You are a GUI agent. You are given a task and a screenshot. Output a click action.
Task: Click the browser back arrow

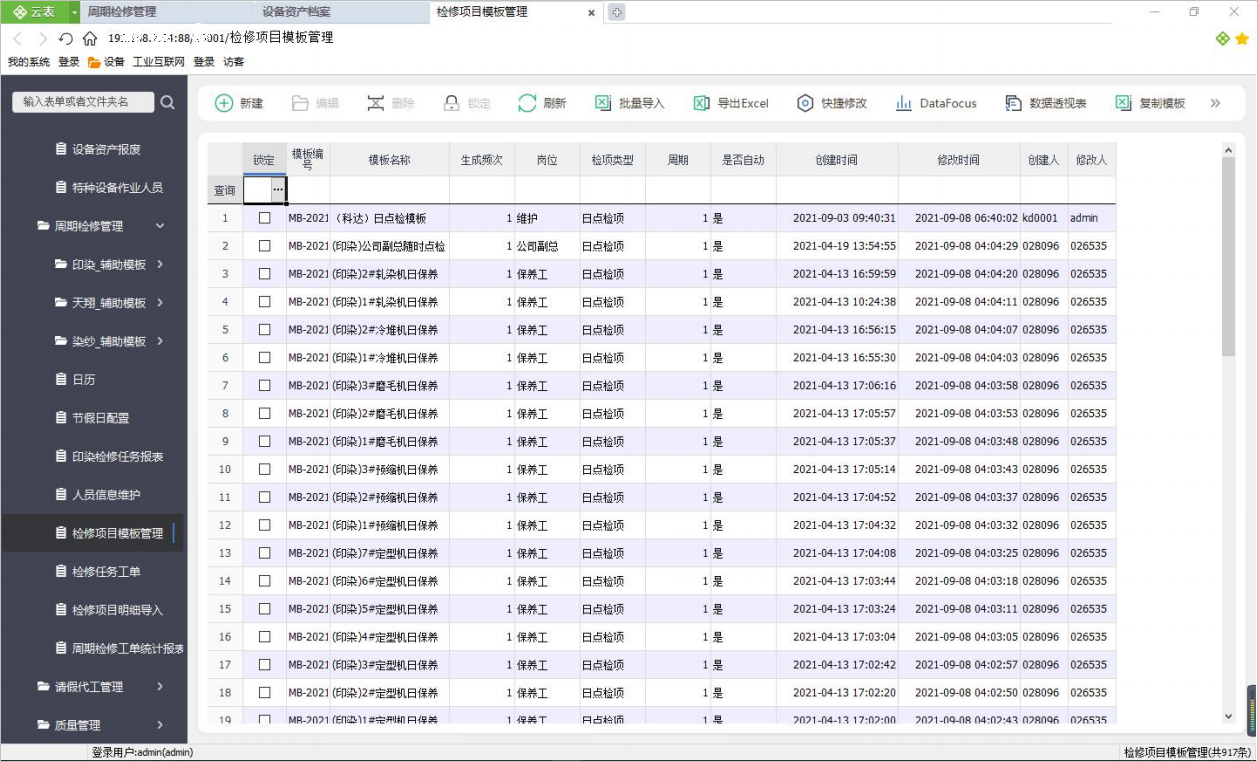point(17,38)
